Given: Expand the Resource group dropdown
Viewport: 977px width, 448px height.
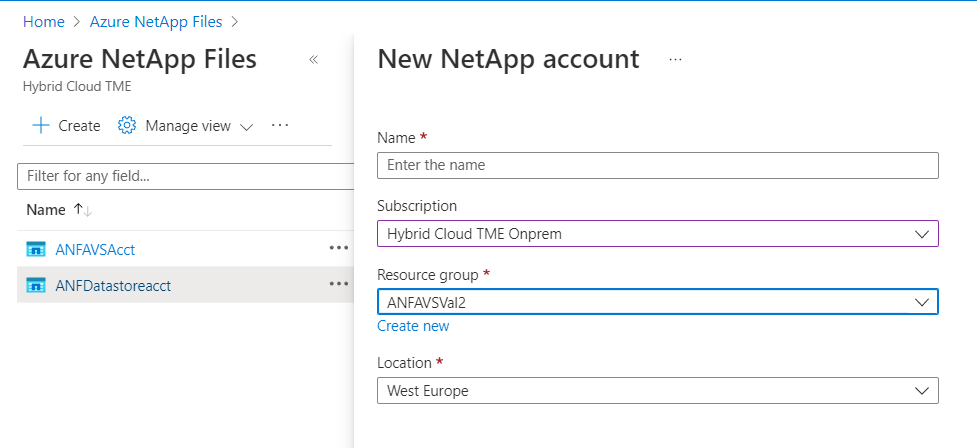Looking at the screenshot, I should tap(921, 302).
